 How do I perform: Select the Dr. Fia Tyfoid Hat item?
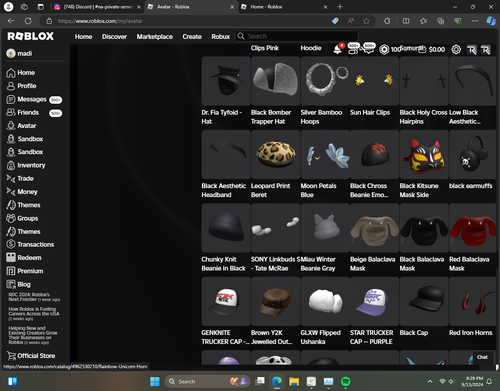(x=226, y=81)
